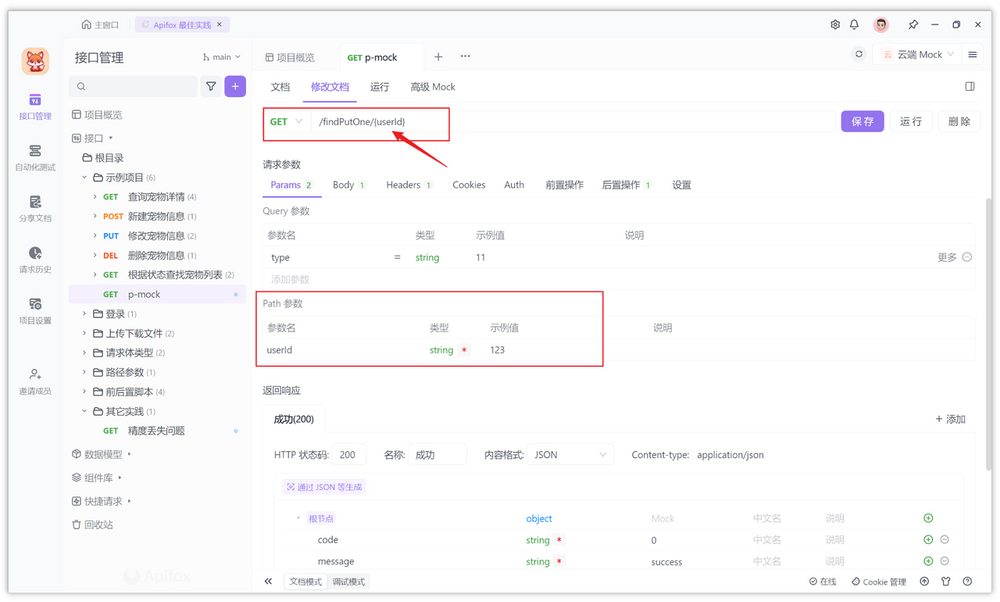Click the 保存 button
The image size is (1000, 602).
tap(862, 122)
